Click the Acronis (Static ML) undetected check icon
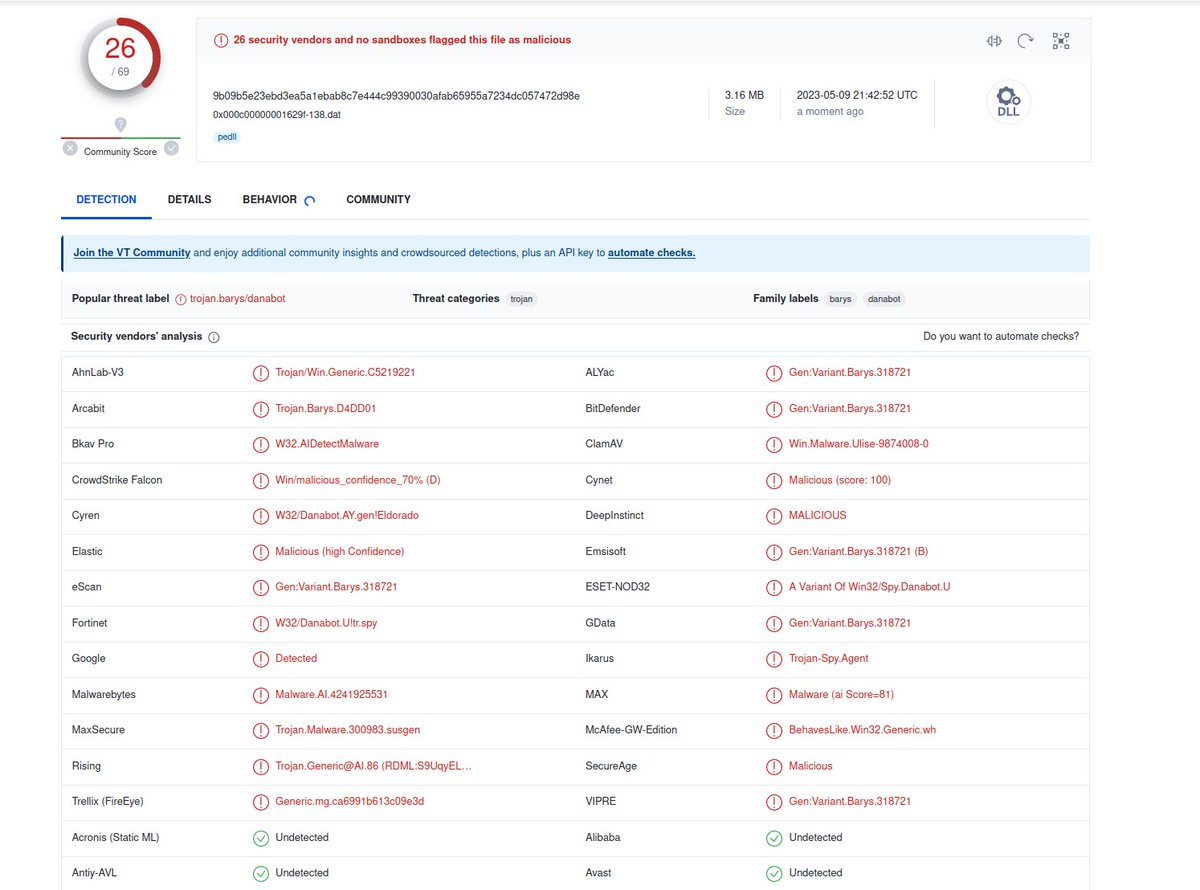Viewport: 1200px width, 890px height. [260, 838]
